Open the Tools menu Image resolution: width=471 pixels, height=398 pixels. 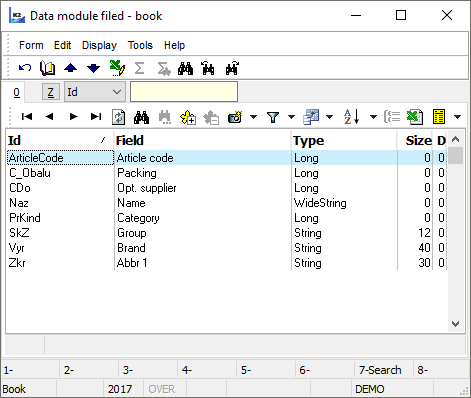[x=140, y=45]
